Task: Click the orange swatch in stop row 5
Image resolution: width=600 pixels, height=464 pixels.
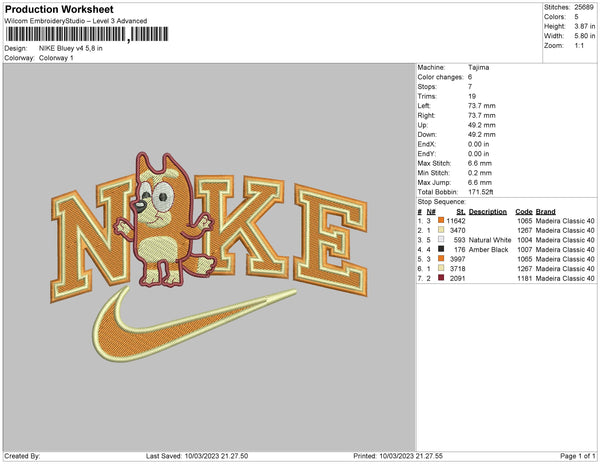Action: [441, 259]
